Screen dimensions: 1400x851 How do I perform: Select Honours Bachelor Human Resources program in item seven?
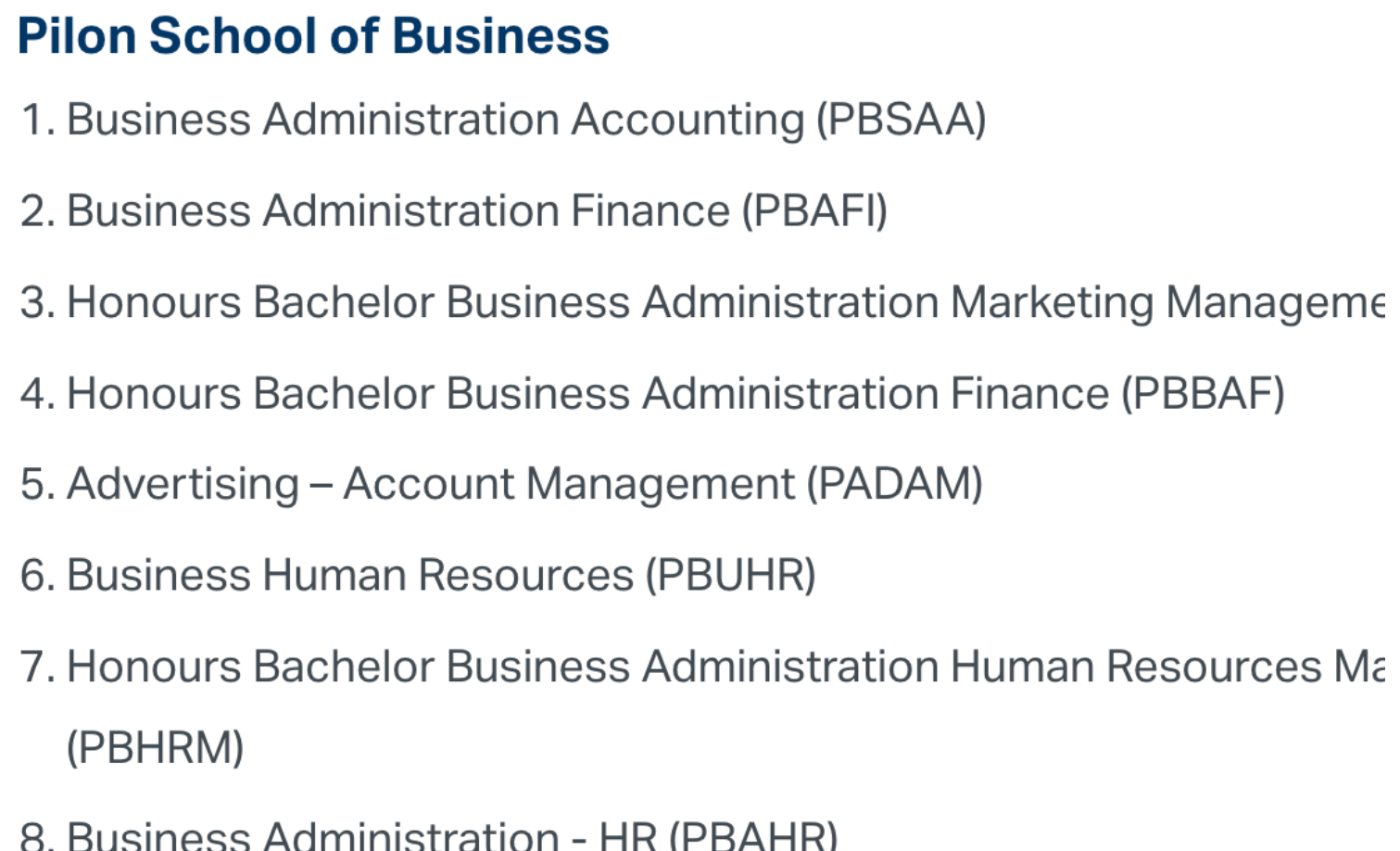723,667
